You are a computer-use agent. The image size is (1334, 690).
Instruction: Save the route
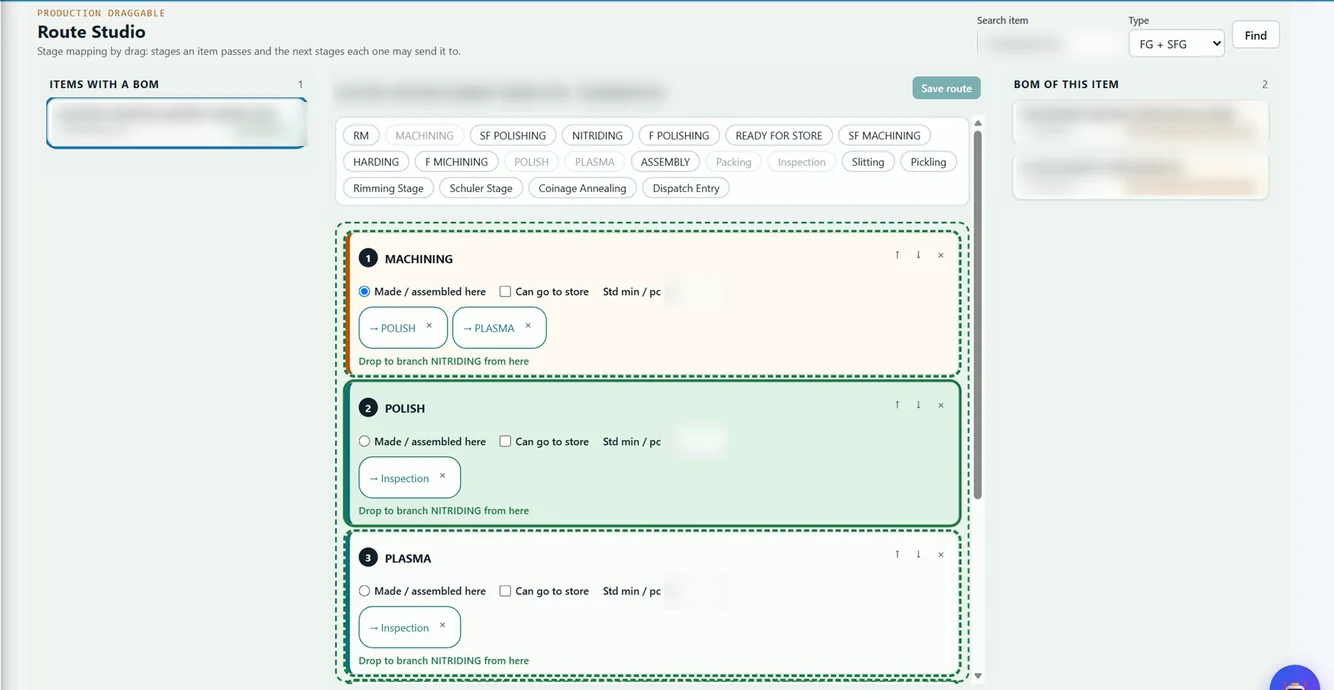[x=946, y=88]
